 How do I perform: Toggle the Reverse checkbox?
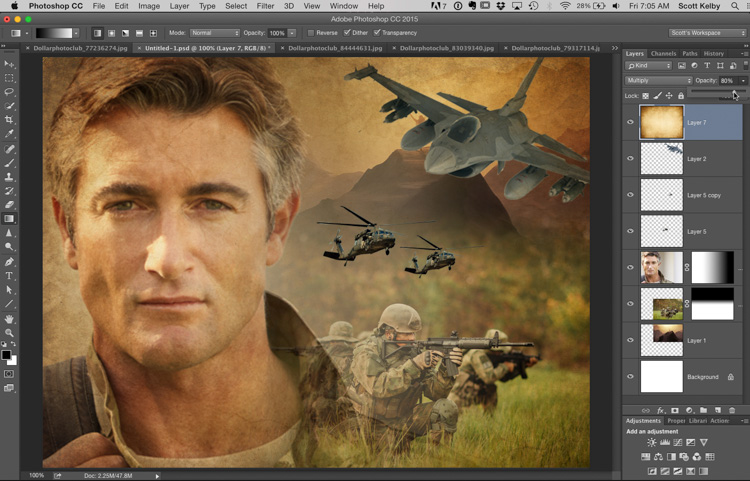pos(311,33)
